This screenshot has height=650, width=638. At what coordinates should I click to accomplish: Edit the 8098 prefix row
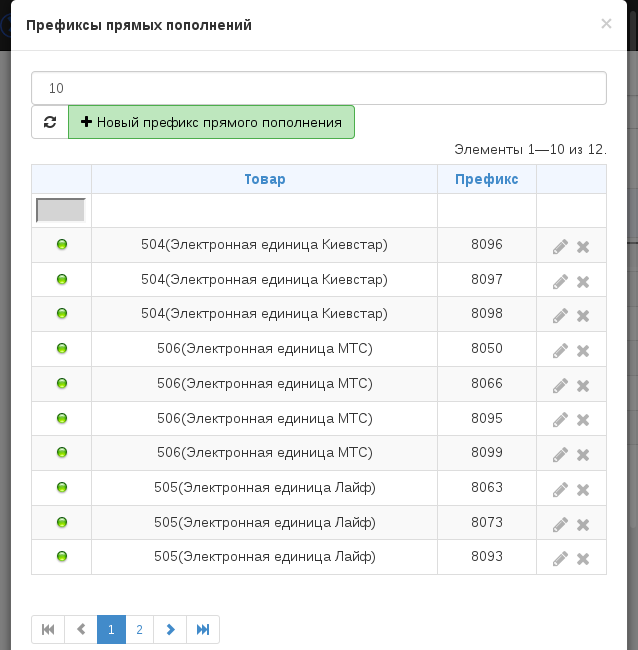[560, 316]
